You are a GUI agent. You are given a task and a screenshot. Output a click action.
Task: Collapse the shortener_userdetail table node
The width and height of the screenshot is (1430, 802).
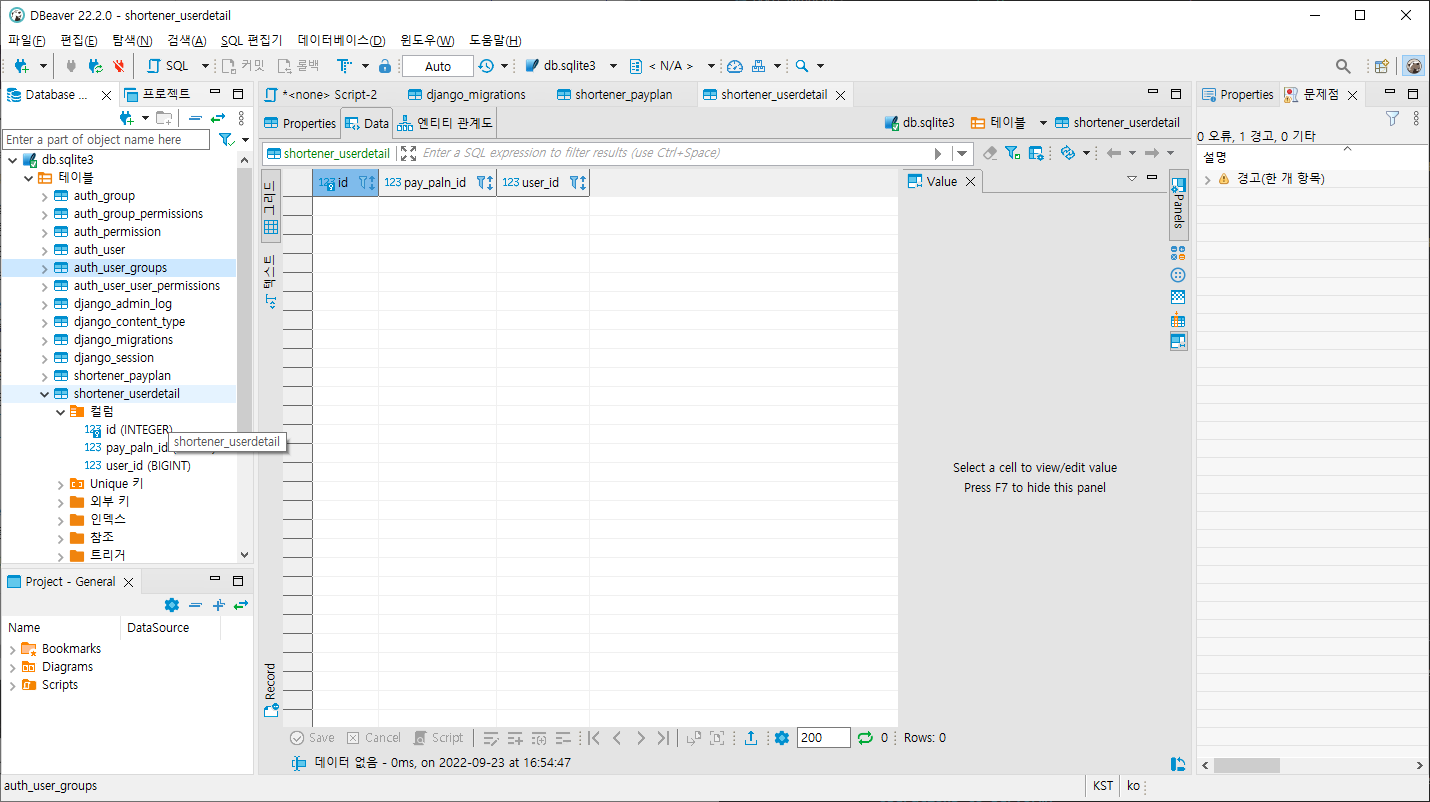(x=44, y=394)
